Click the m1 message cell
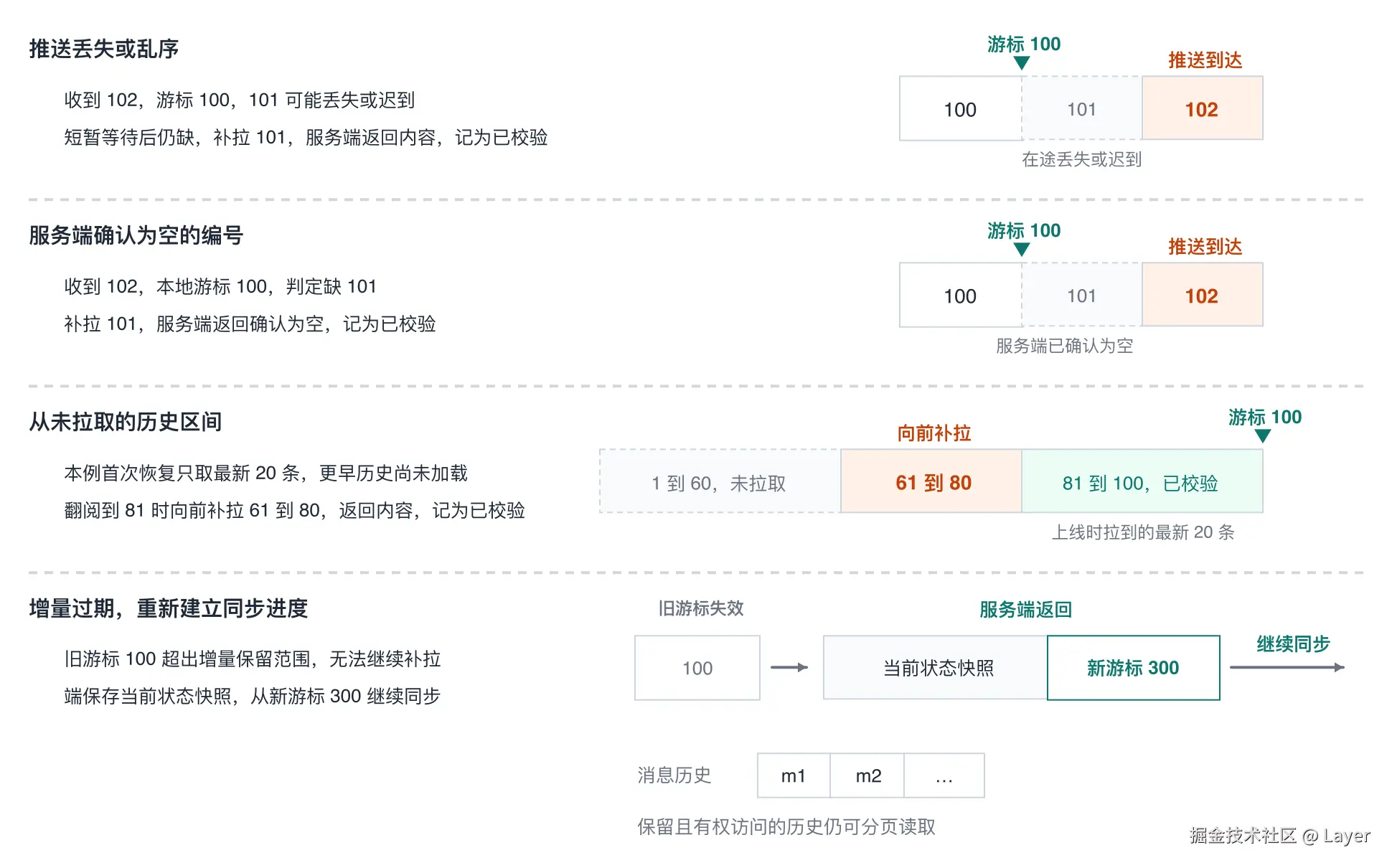Screen dimensions: 1392x868 [x=794, y=775]
